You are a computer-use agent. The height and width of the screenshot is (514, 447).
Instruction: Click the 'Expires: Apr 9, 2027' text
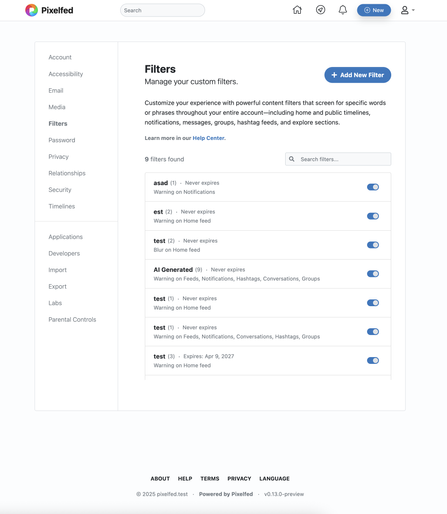[209, 356]
